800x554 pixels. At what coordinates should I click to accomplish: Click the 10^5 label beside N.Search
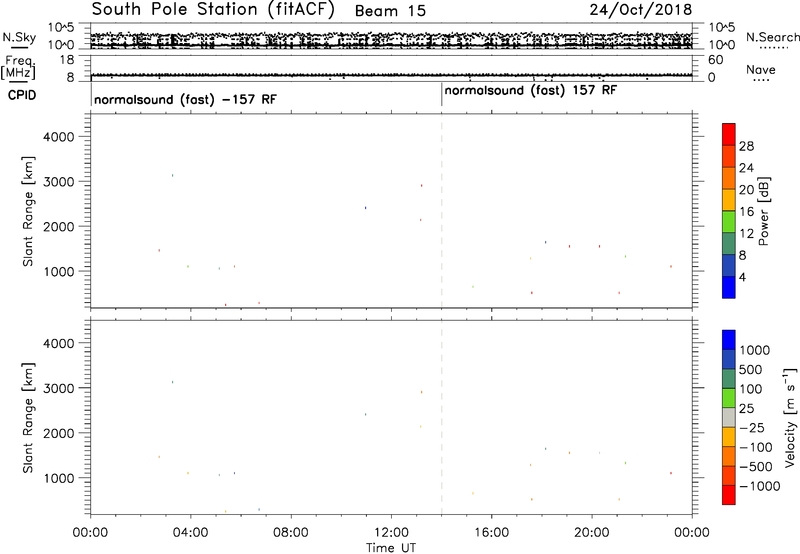(721, 28)
